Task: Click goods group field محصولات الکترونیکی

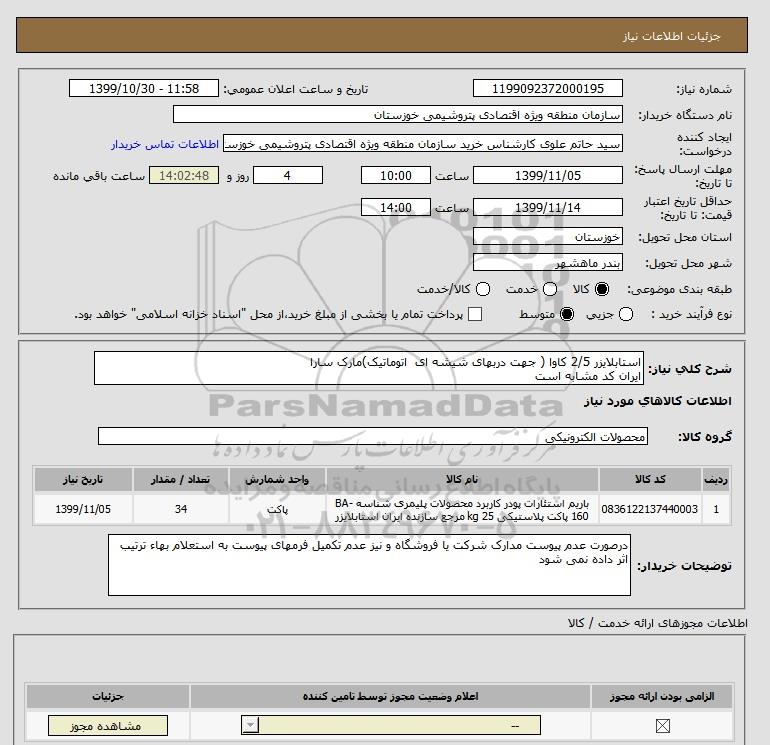Action: (x=373, y=436)
